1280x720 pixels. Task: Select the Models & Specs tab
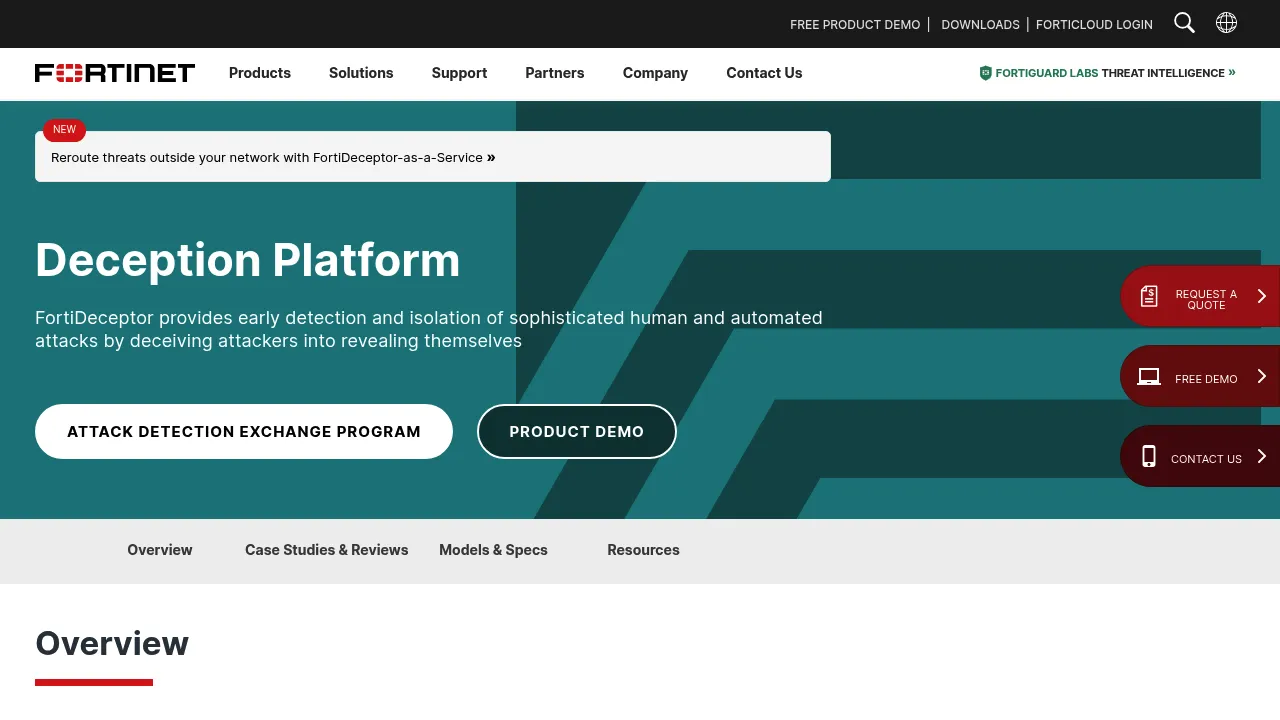pyautogui.click(x=493, y=550)
